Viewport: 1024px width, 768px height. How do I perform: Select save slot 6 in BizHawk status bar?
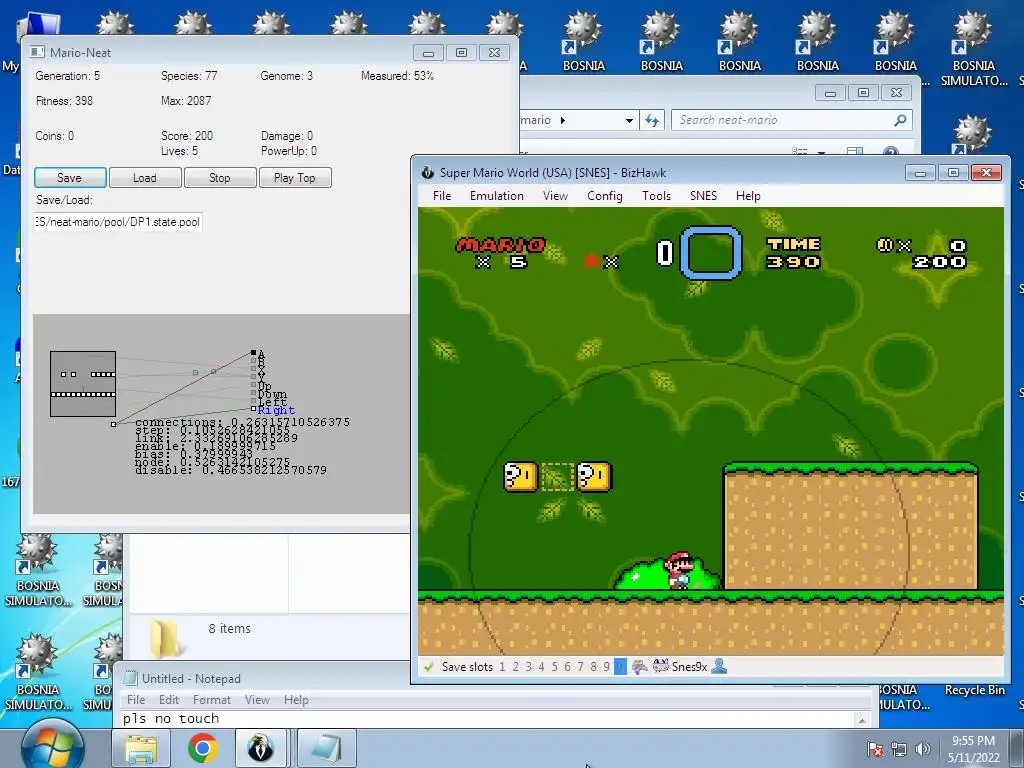(567, 667)
